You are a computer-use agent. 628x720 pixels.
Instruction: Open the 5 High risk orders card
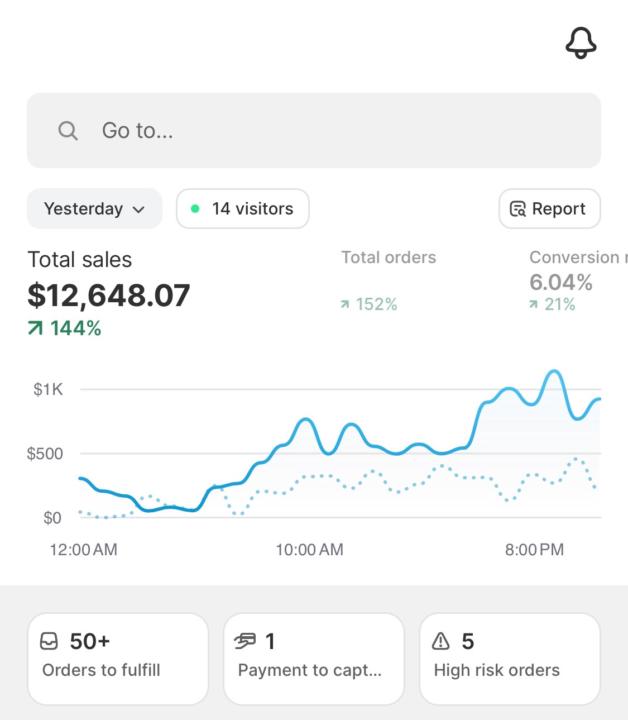click(509, 658)
